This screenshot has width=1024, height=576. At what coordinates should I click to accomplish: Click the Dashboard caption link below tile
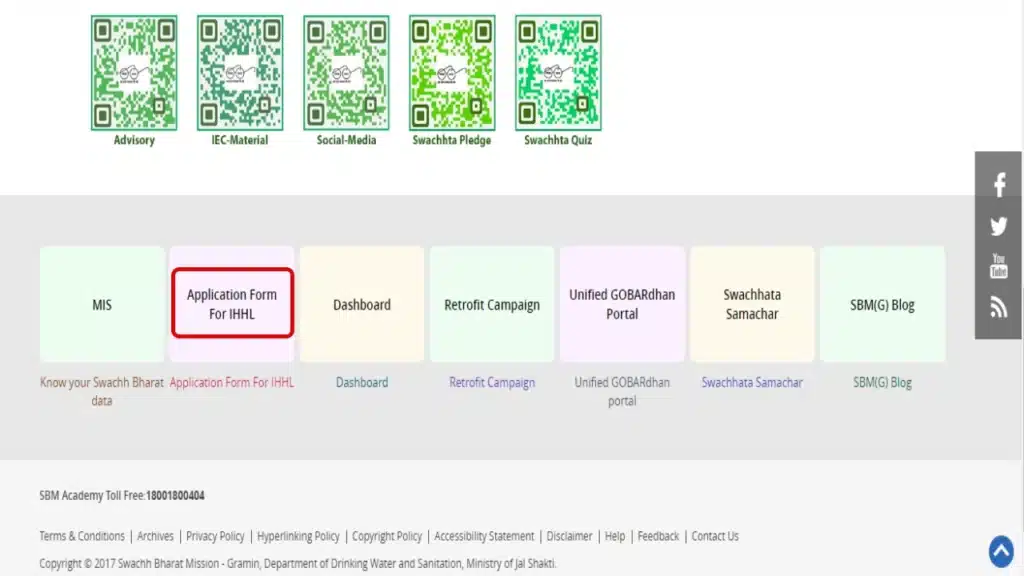[362, 383]
